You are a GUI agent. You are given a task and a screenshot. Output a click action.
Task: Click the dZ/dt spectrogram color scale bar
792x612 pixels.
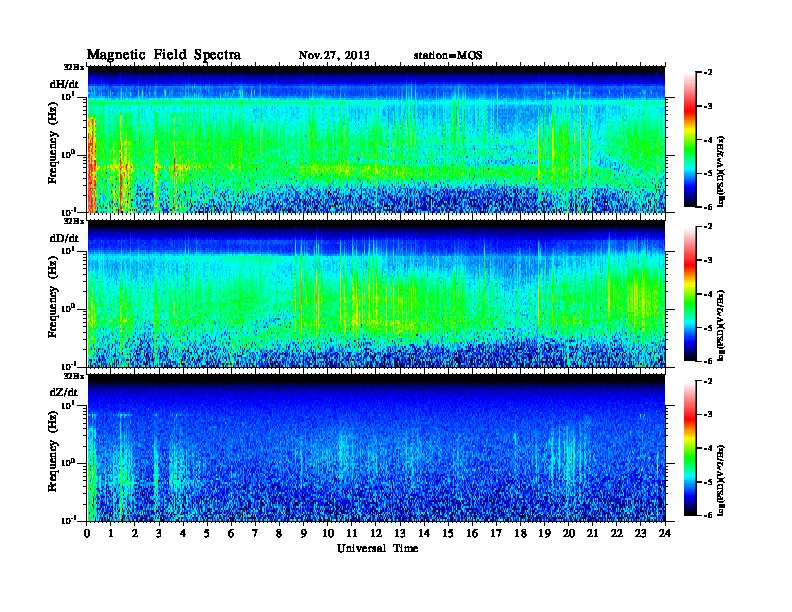tap(690, 448)
